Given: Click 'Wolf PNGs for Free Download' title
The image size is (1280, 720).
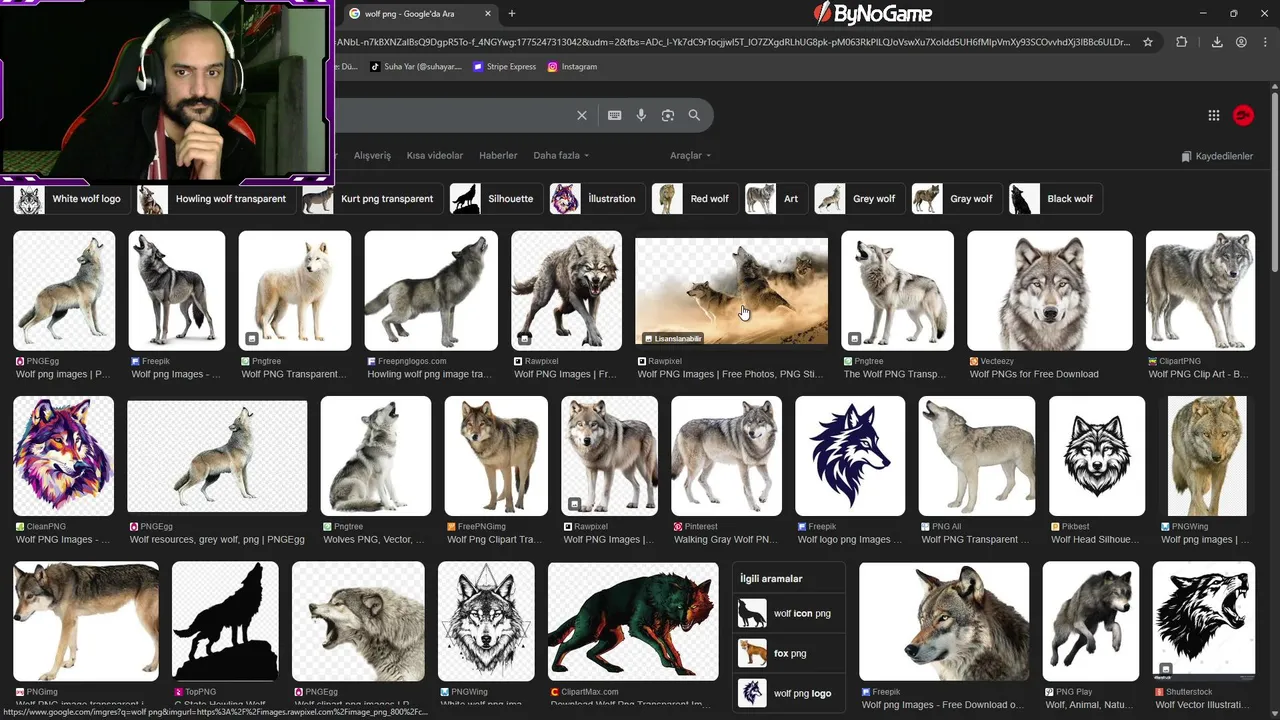Looking at the screenshot, I should point(1034,374).
